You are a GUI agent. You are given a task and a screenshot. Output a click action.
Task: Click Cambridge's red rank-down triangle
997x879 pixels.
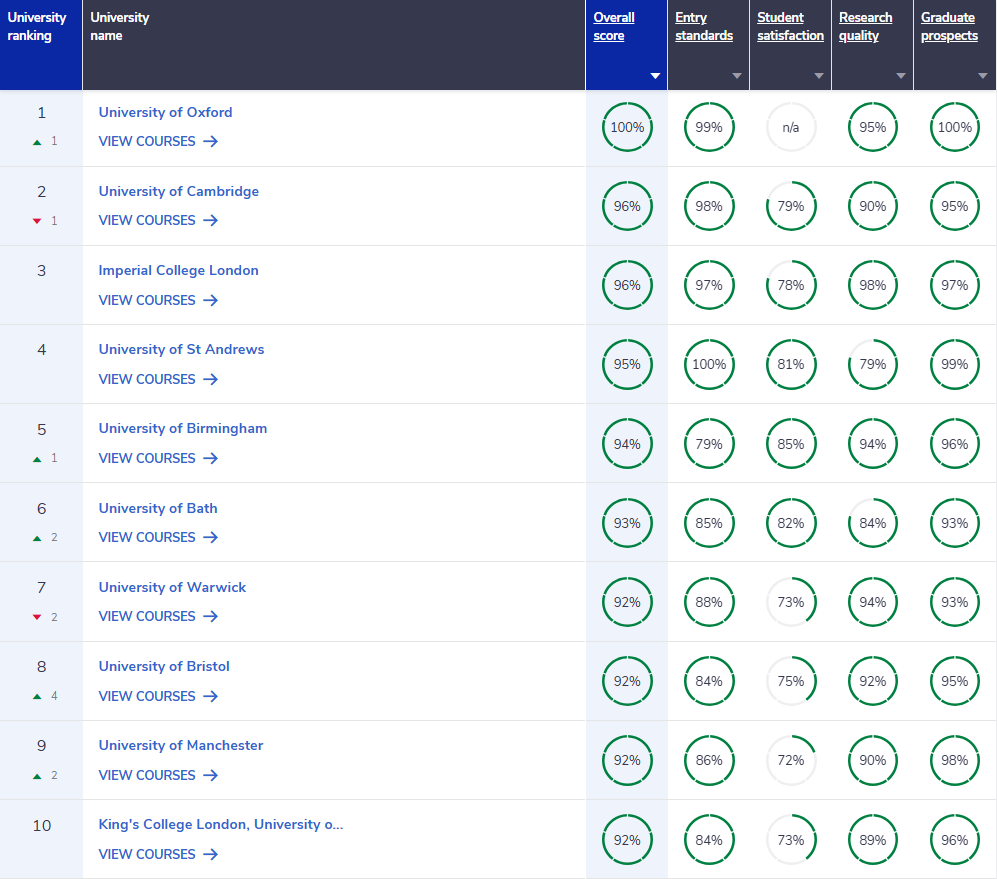[37, 221]
